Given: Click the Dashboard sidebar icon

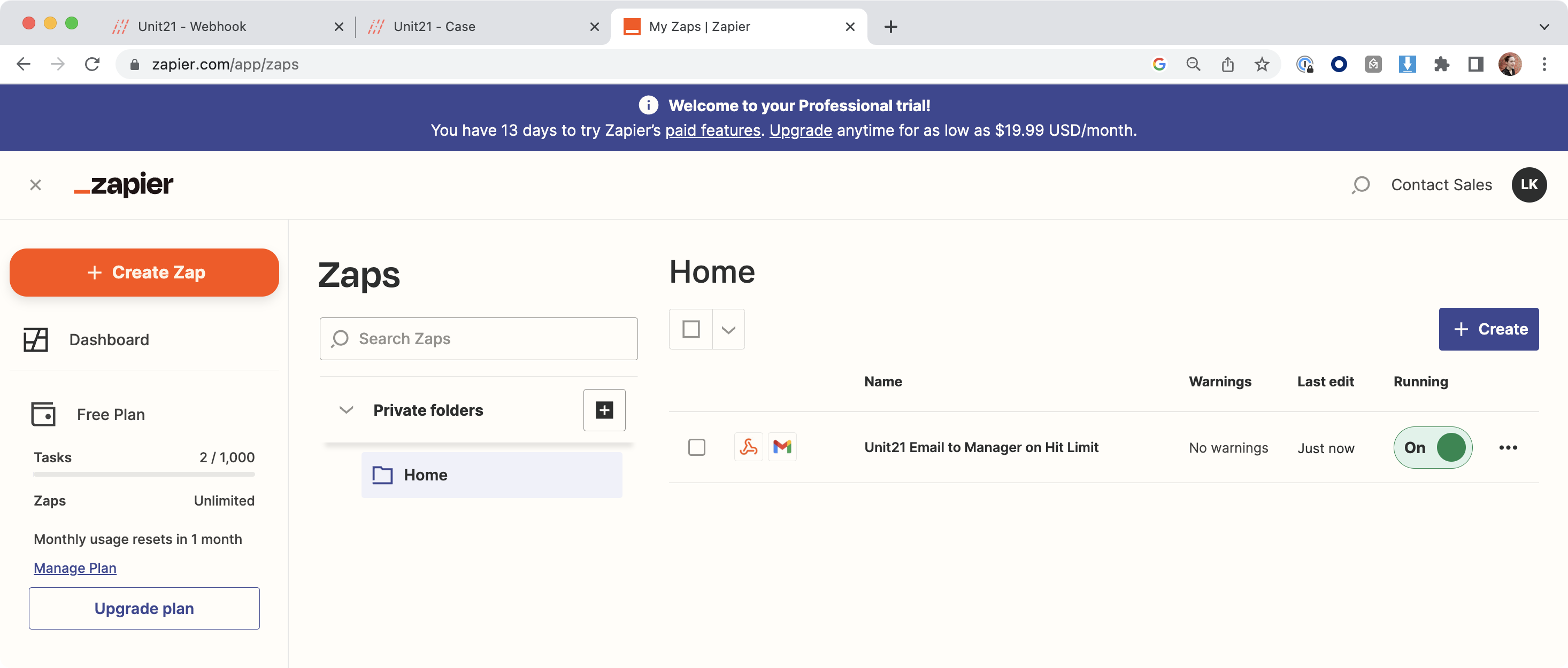Looking at the screenshot, I should [x=35, y=339].
